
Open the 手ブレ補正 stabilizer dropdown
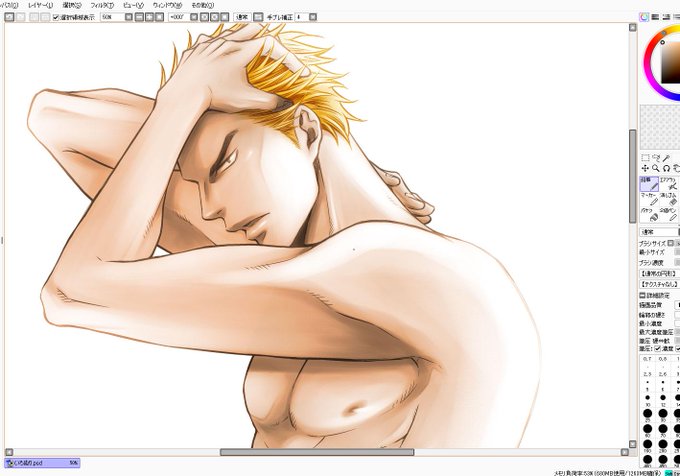click(313, 17)
